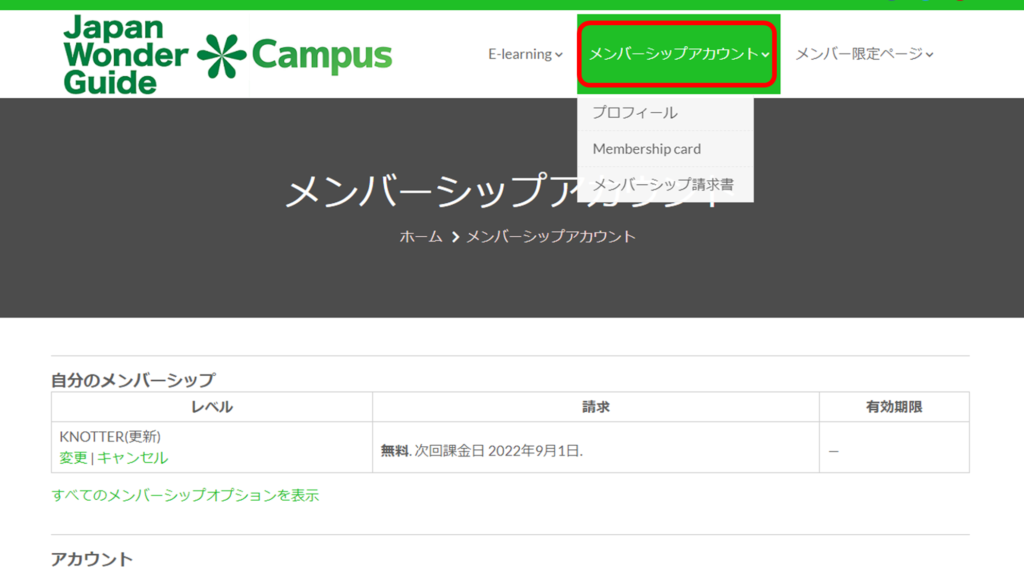Click the 変更 link under KNOTTER
1024x579 pixels.
pos(73,458)
